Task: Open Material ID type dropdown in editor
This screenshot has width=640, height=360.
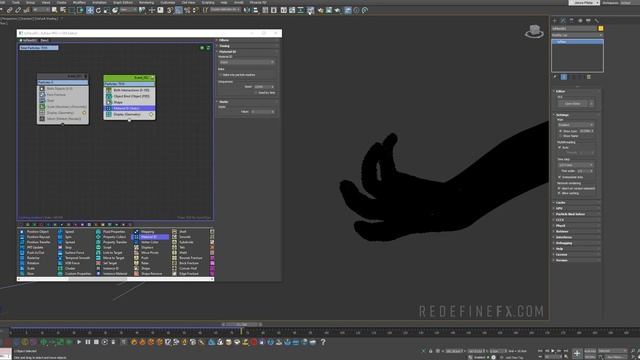Action: (x=247, y=62)
